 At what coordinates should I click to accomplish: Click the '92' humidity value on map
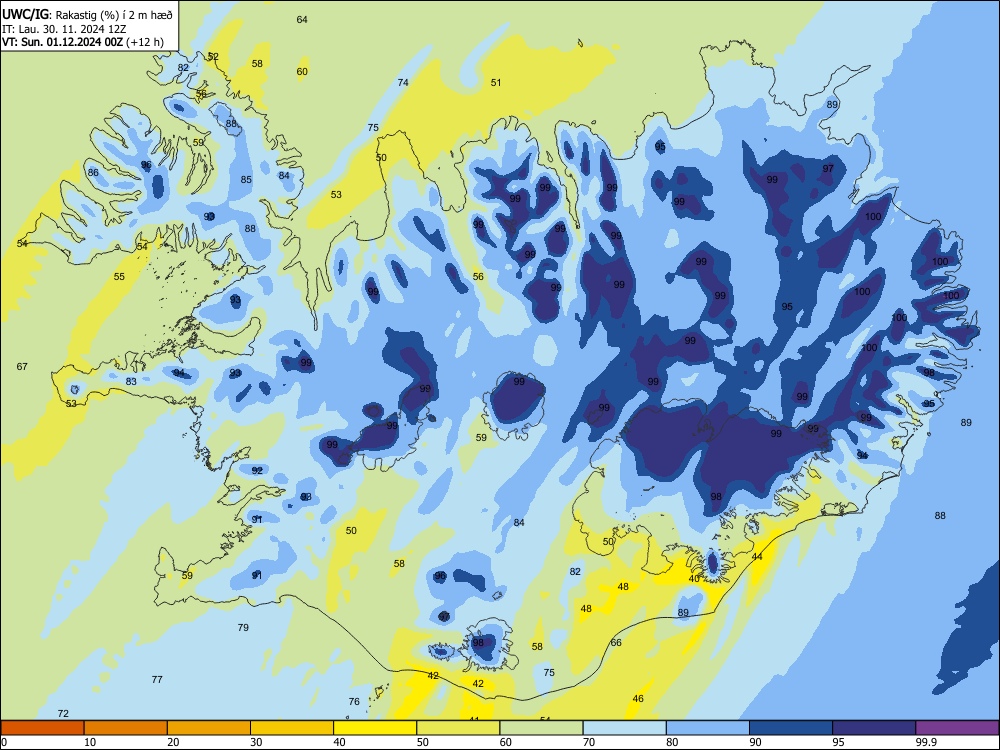(257, 471)
